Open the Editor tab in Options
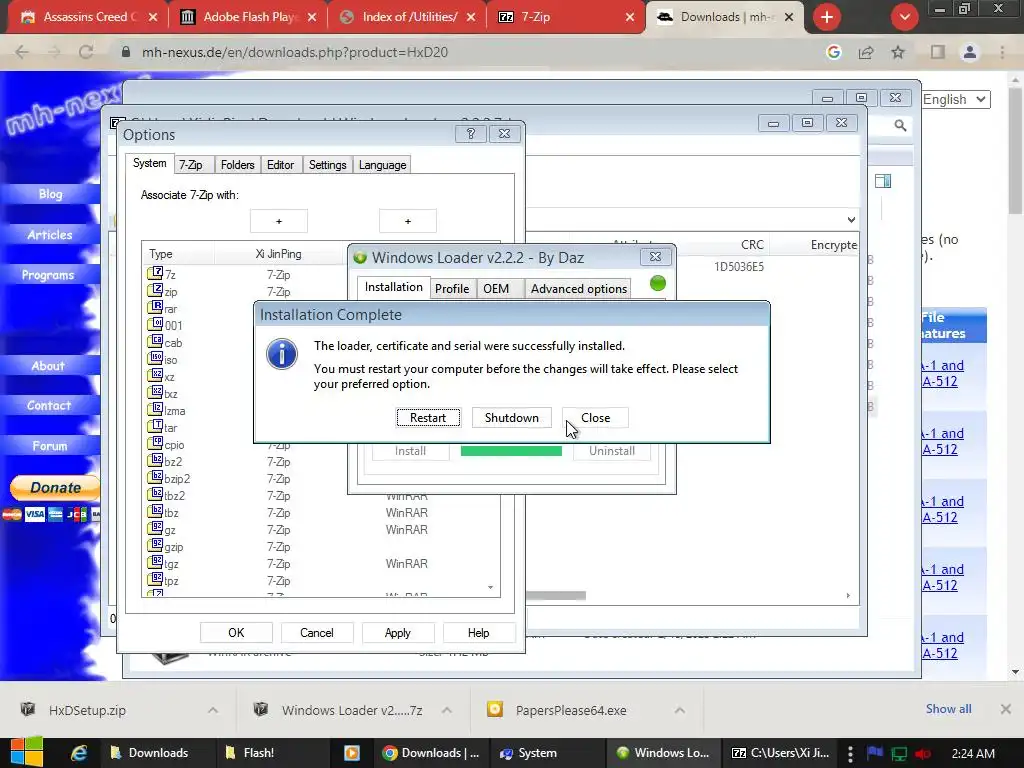The width and height of the screenshot is (1024, 768). tap(280, 165)
